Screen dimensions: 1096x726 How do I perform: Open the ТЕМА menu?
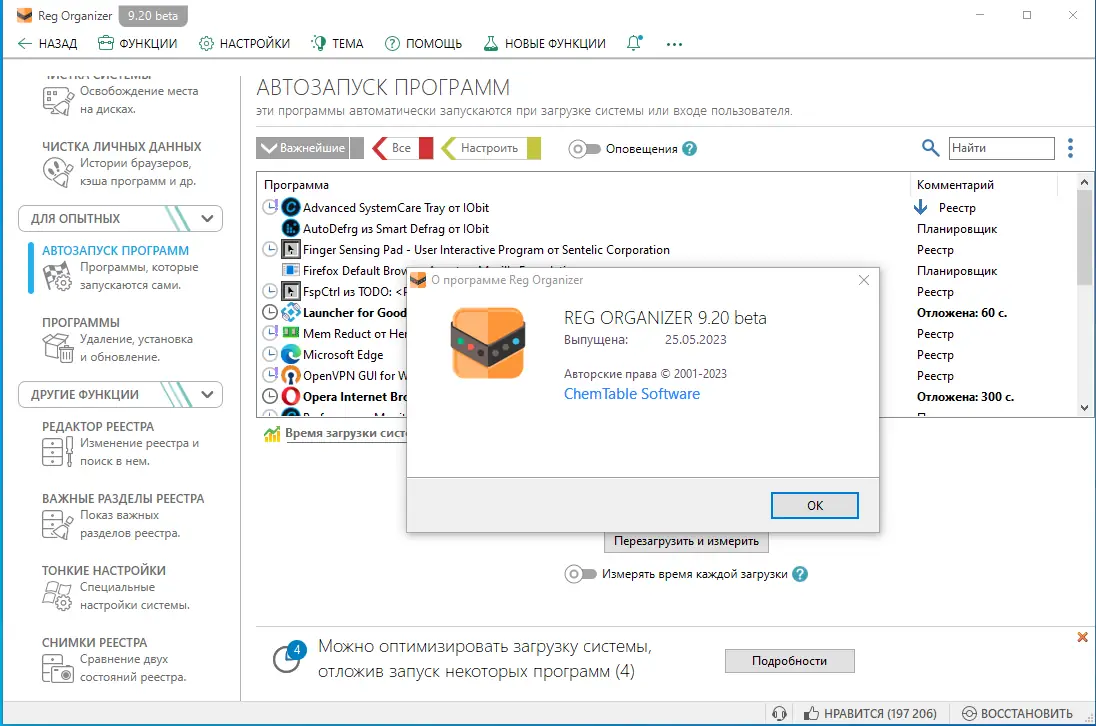338,43
